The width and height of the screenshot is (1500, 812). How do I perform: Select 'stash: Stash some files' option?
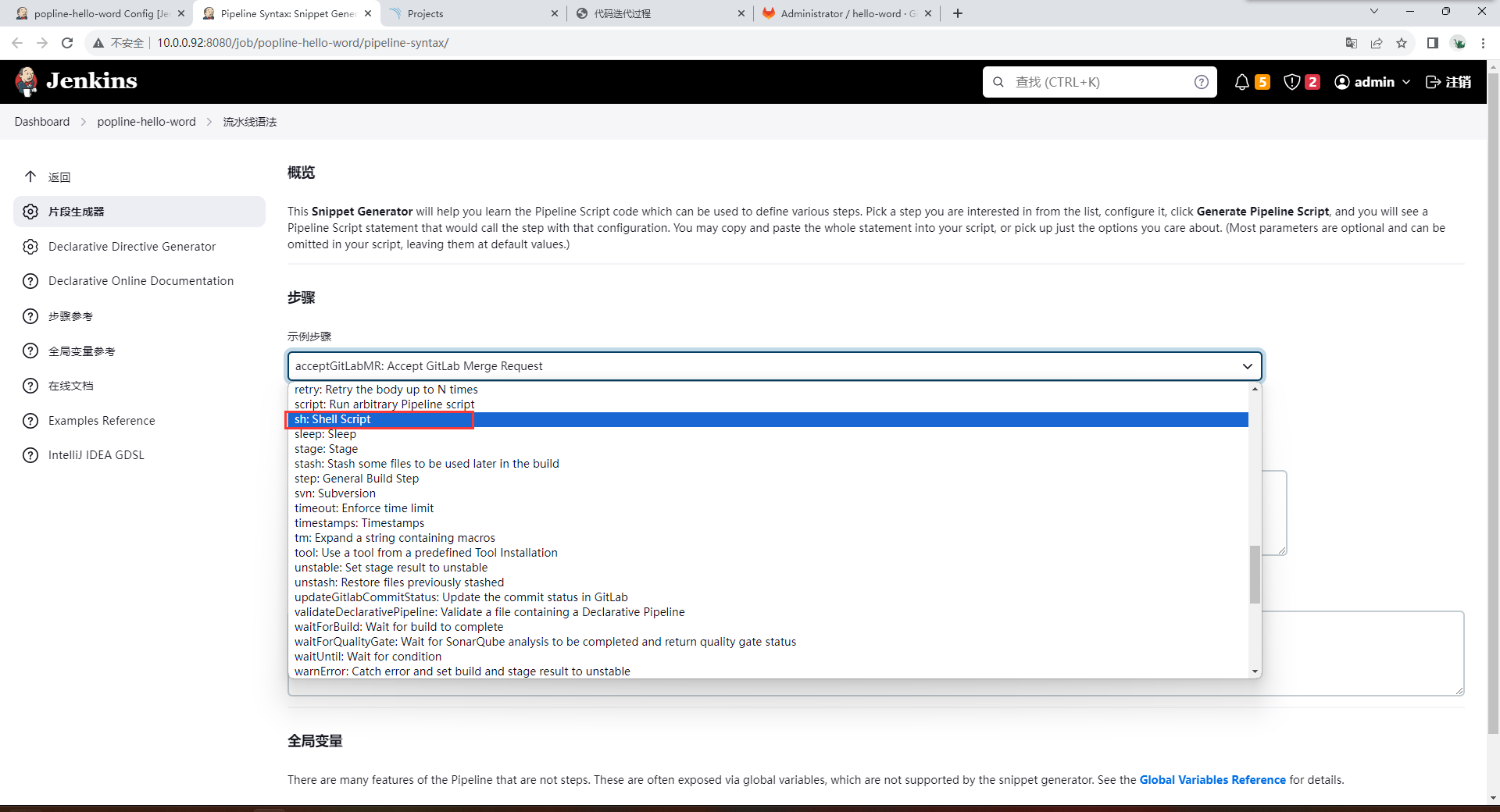[x=768, y=464]
